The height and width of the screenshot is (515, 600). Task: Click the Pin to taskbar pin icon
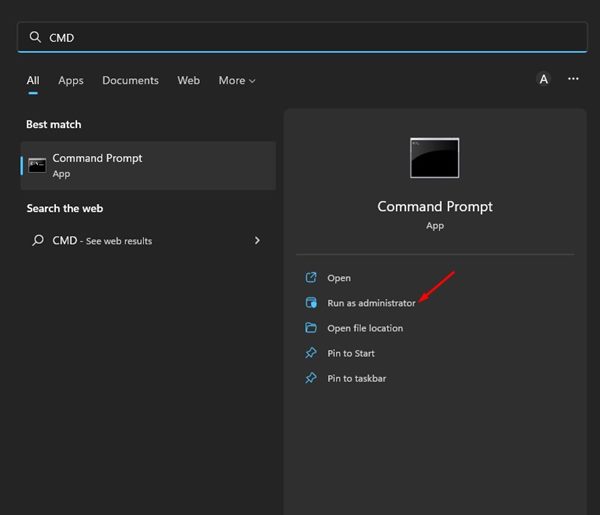click(x=310, y=378)
